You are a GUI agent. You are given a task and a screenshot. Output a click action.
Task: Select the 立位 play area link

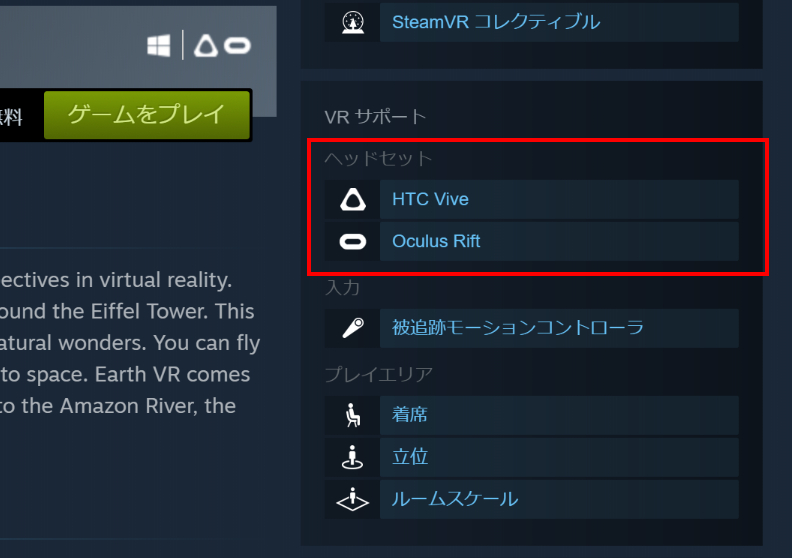pyautogui.click(x=559, y=458)
